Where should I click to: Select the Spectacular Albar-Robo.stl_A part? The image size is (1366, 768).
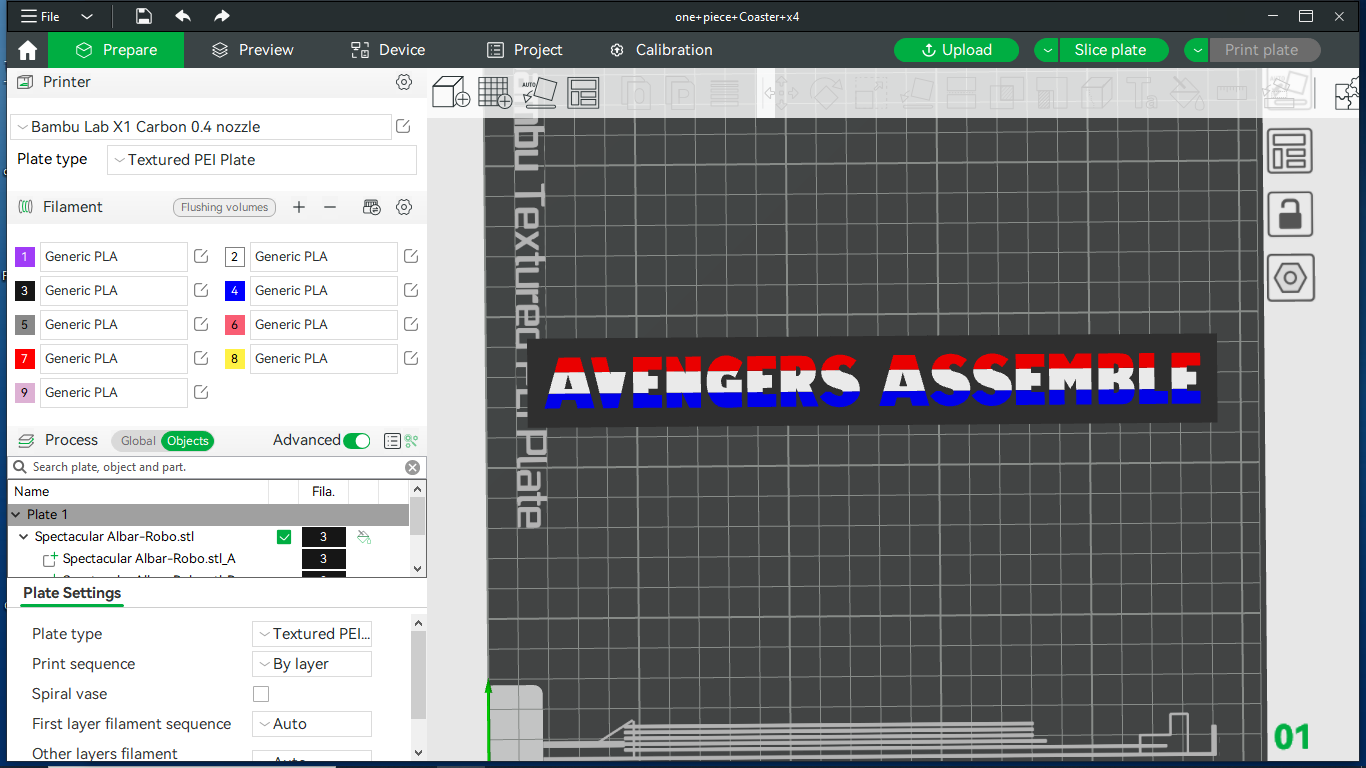(x=149, y=559)
